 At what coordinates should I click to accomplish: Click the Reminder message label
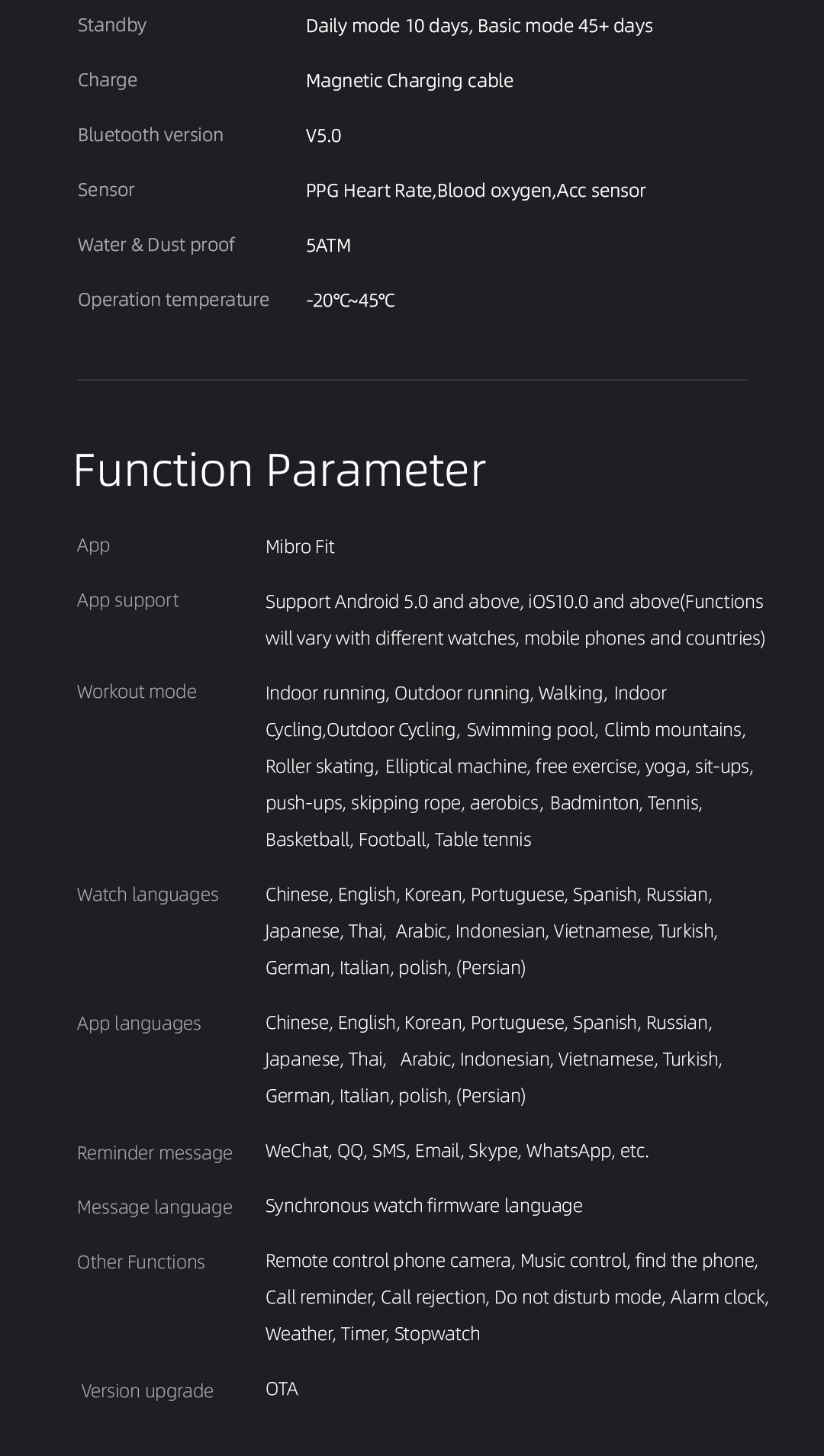coord(155,1153)
